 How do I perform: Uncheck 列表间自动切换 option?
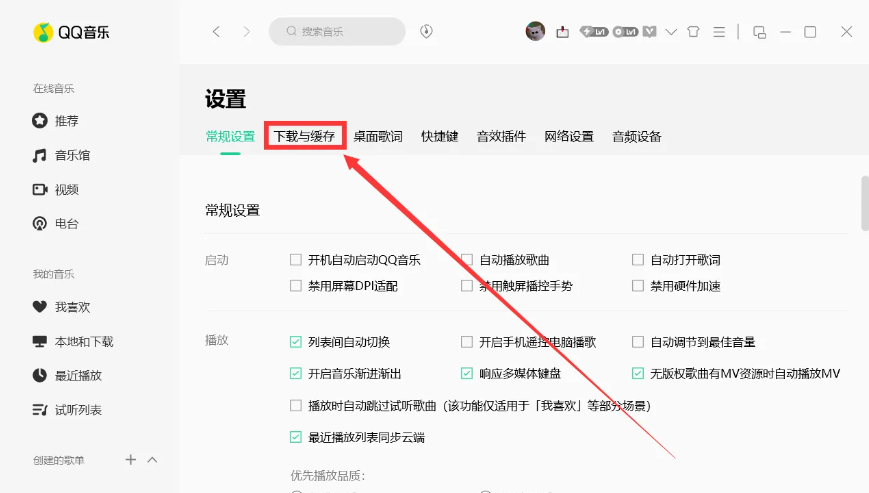pos(296,342)
